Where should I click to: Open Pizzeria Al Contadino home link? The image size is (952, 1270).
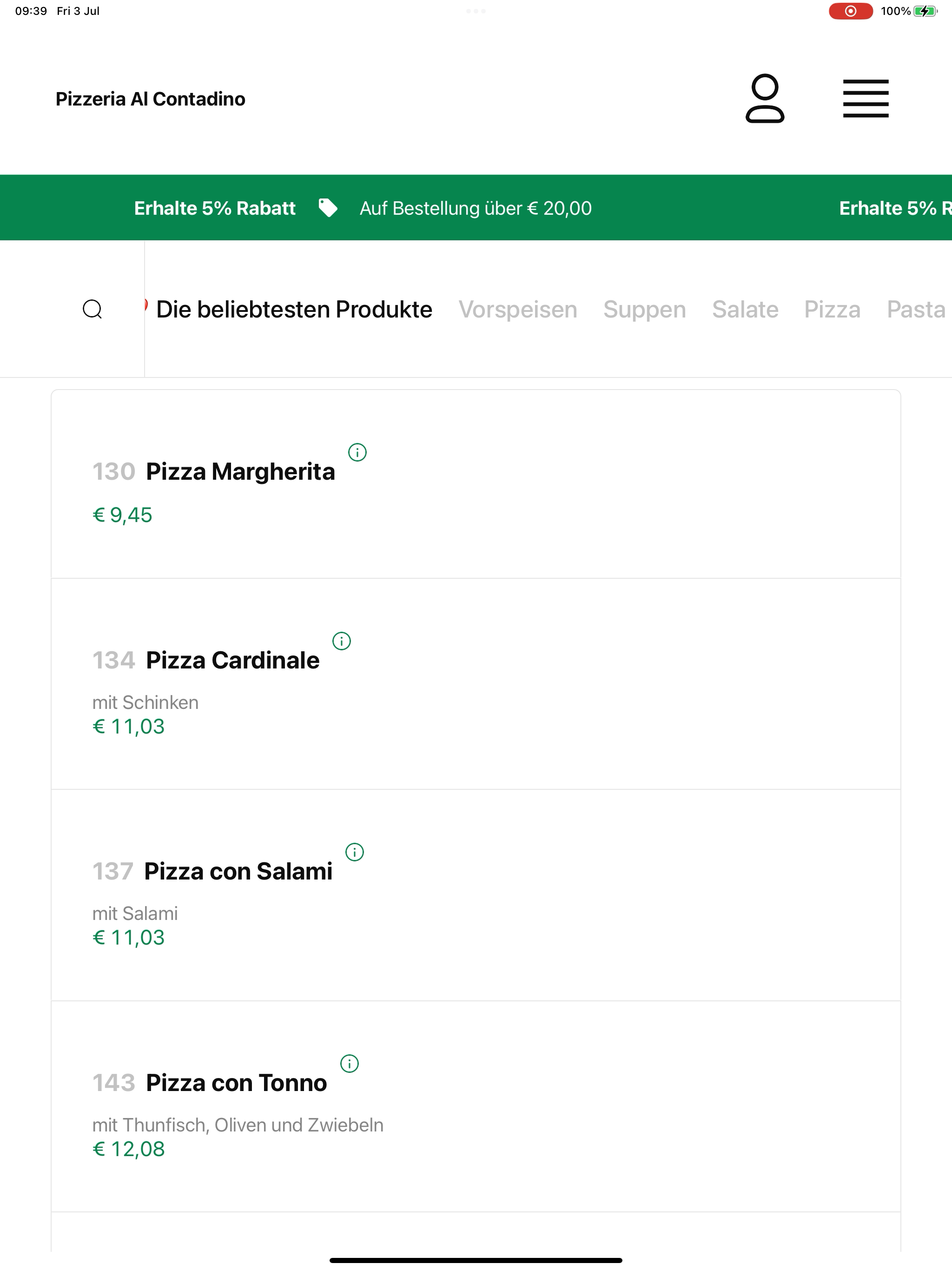coord(151,99)
